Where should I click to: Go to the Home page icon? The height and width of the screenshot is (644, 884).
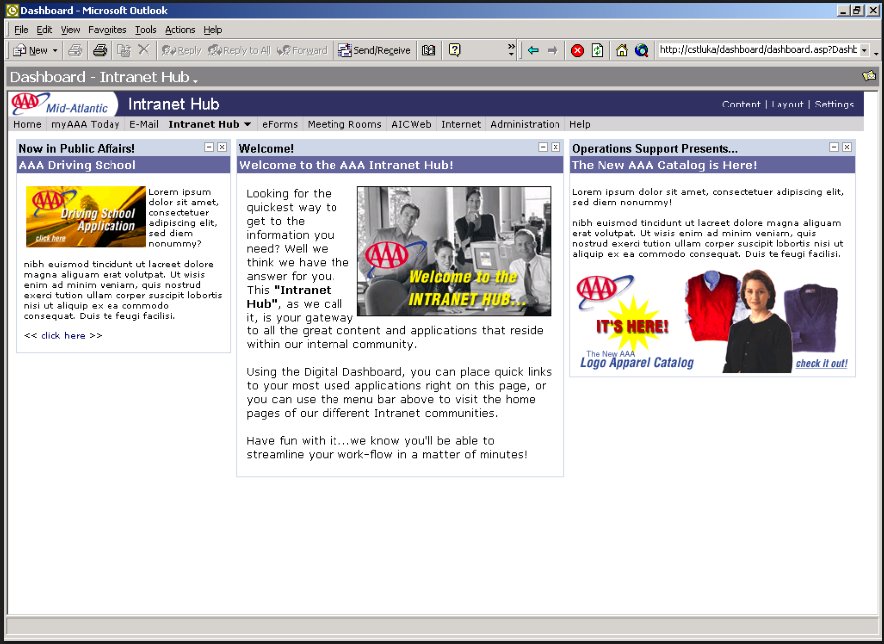pos(621,50)
